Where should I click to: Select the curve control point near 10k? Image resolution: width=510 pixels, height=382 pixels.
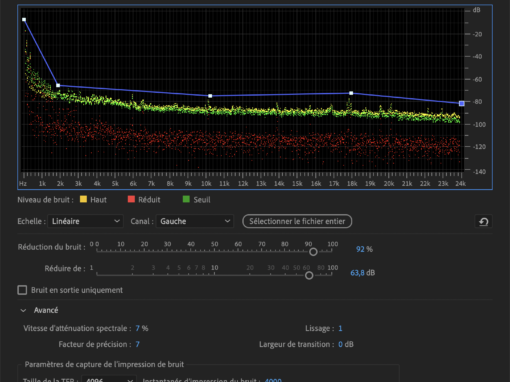pos(210,96)
